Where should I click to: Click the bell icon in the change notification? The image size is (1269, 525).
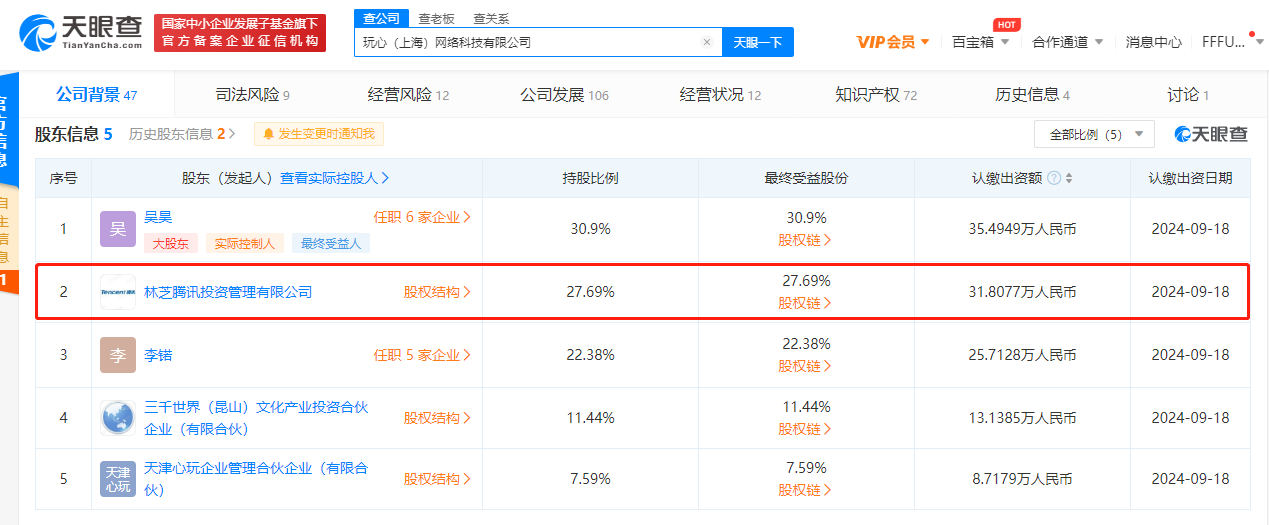[x=269, y=134]
